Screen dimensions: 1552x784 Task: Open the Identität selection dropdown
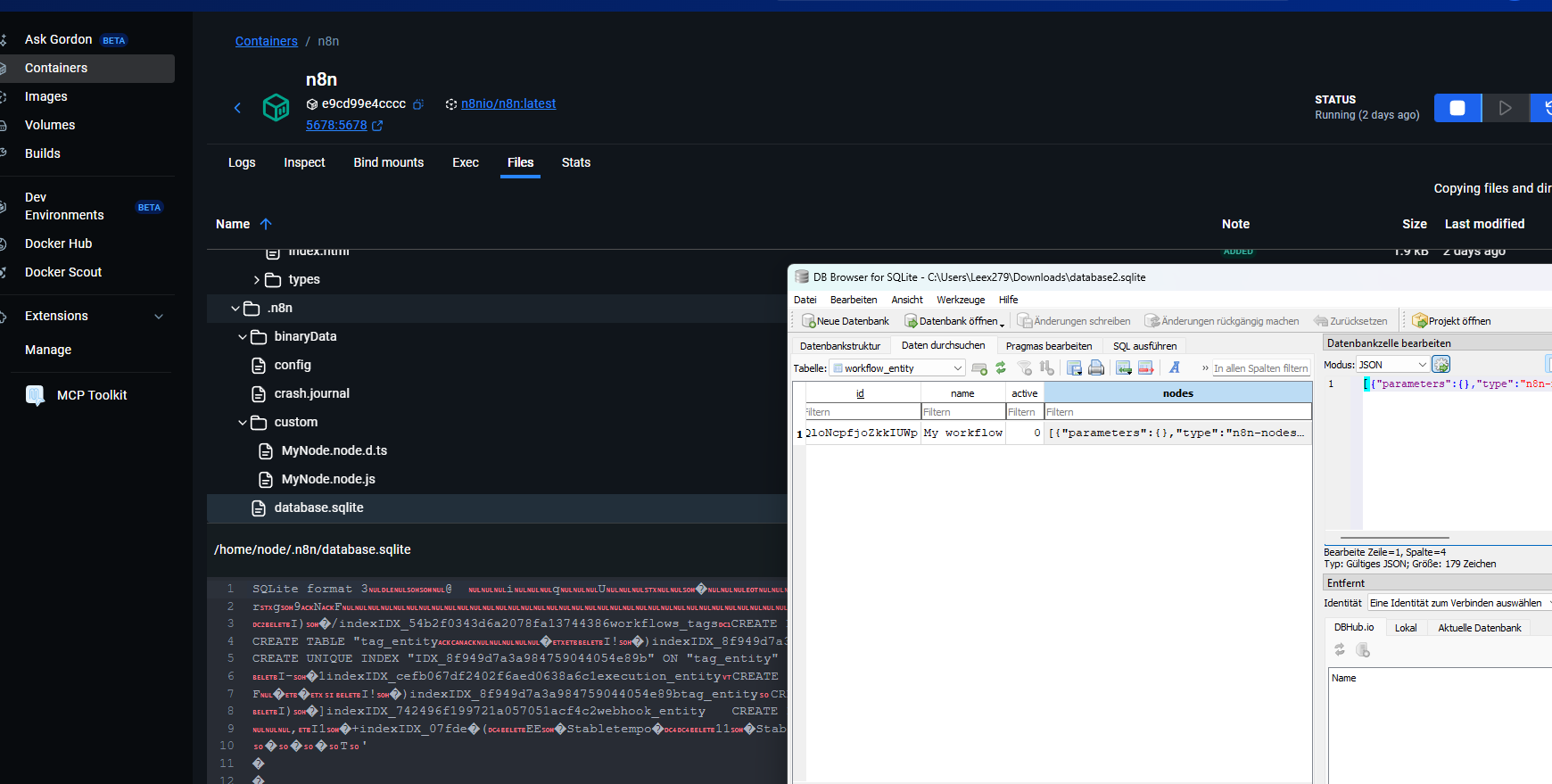1459,603
